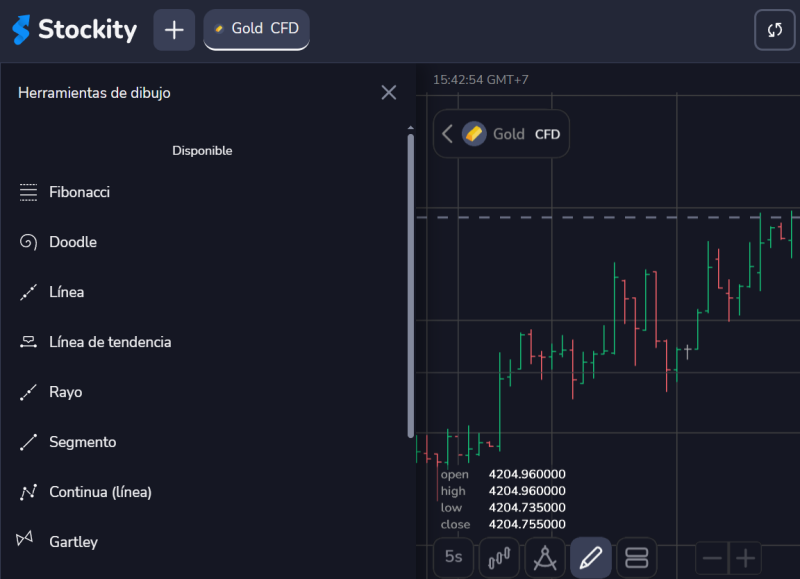Pick the Gartley pattern tool
800x579 pixels.
[x=73, y=542]
